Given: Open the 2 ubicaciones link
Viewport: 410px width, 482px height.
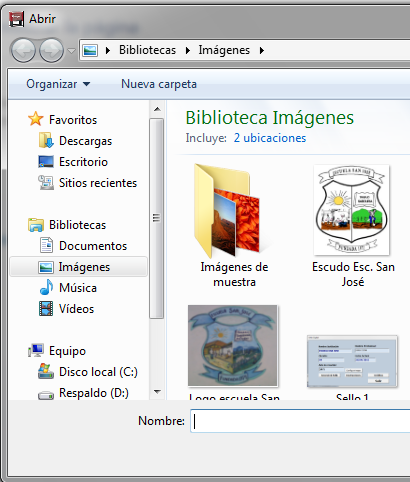Looking at the screenshot, I should (x=270, y=138).
